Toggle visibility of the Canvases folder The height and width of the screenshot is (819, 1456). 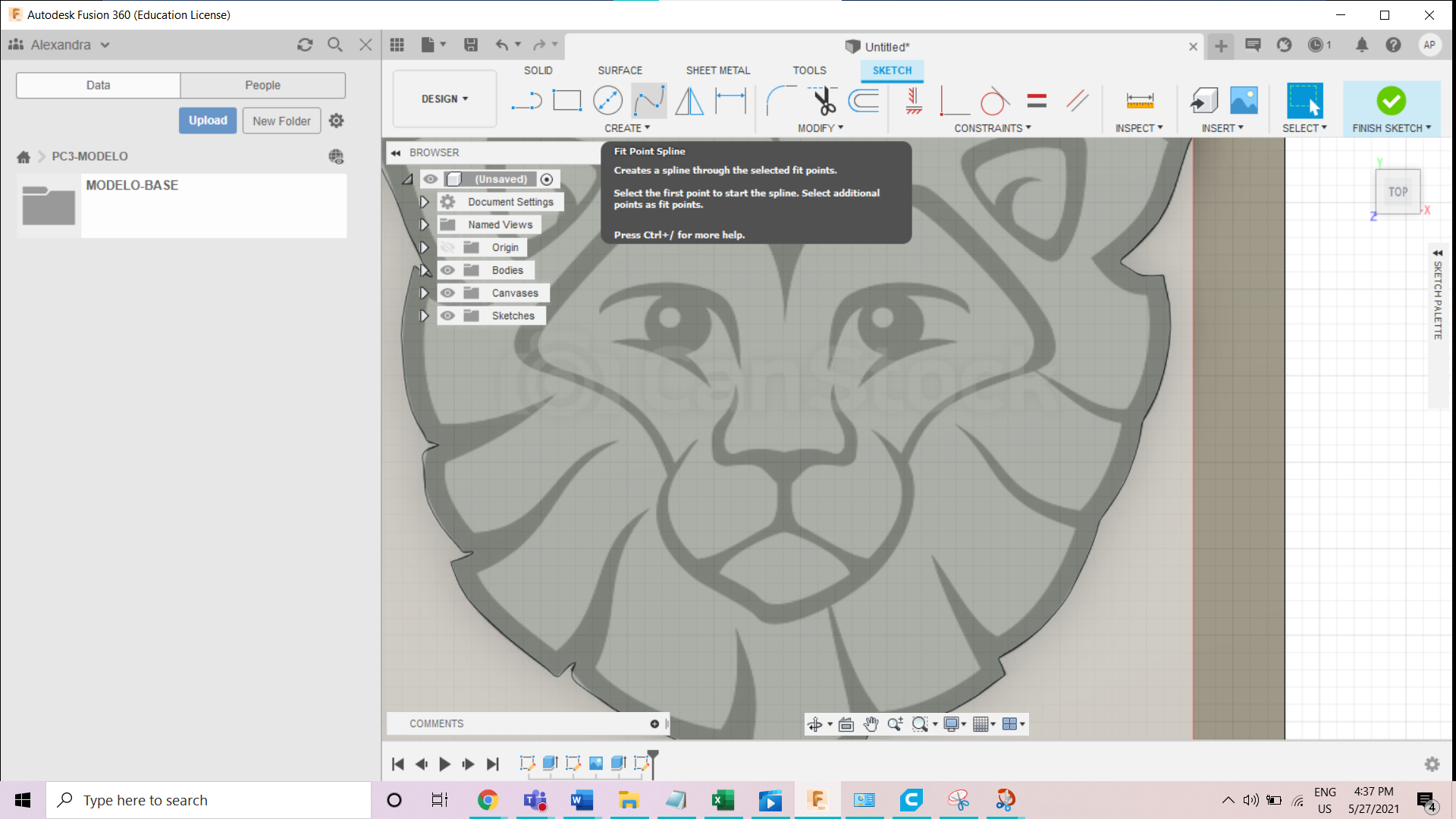[x=447, y=292]
